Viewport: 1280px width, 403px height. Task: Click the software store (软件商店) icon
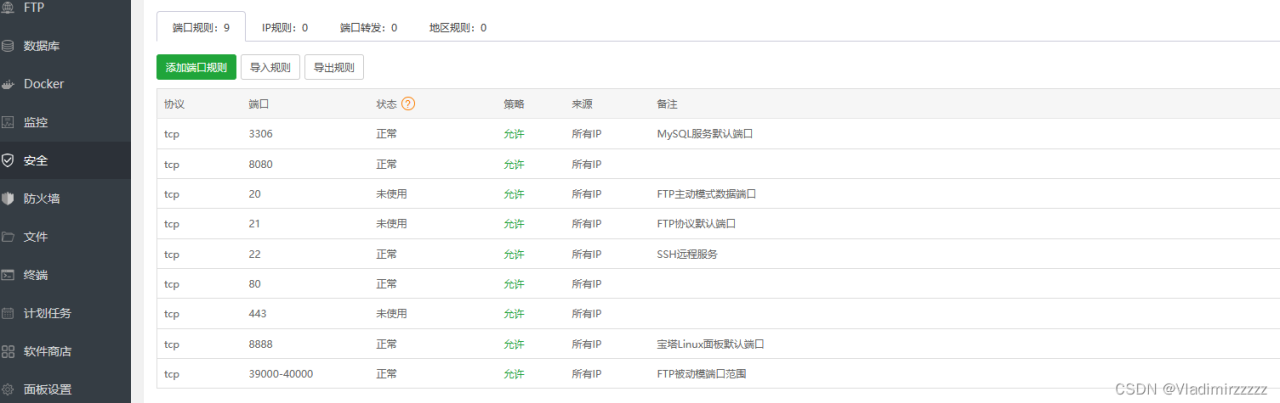point(8,351)
